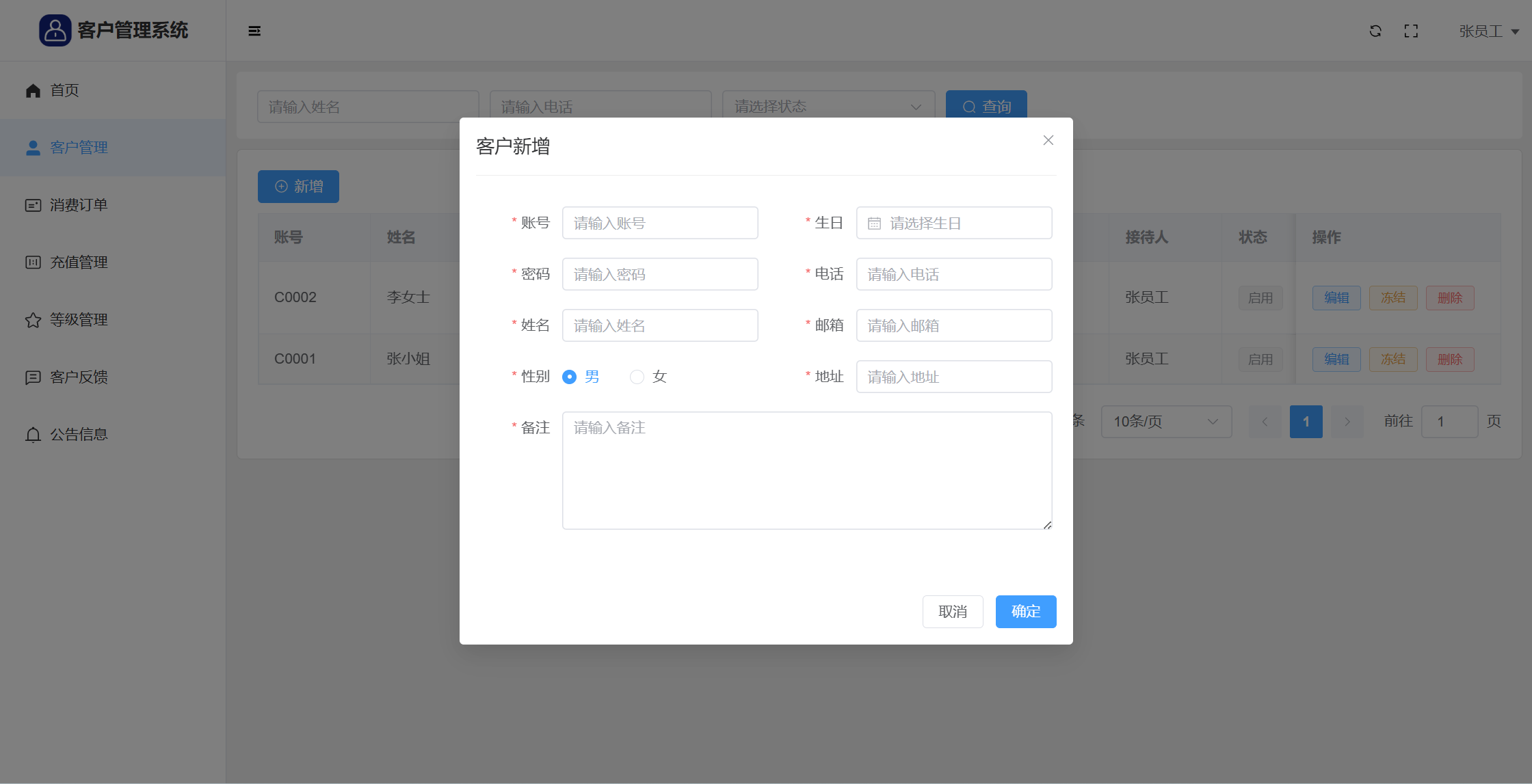Click the 取消 button
Viewport: 1532px width, 784px height.
(952, 612)
